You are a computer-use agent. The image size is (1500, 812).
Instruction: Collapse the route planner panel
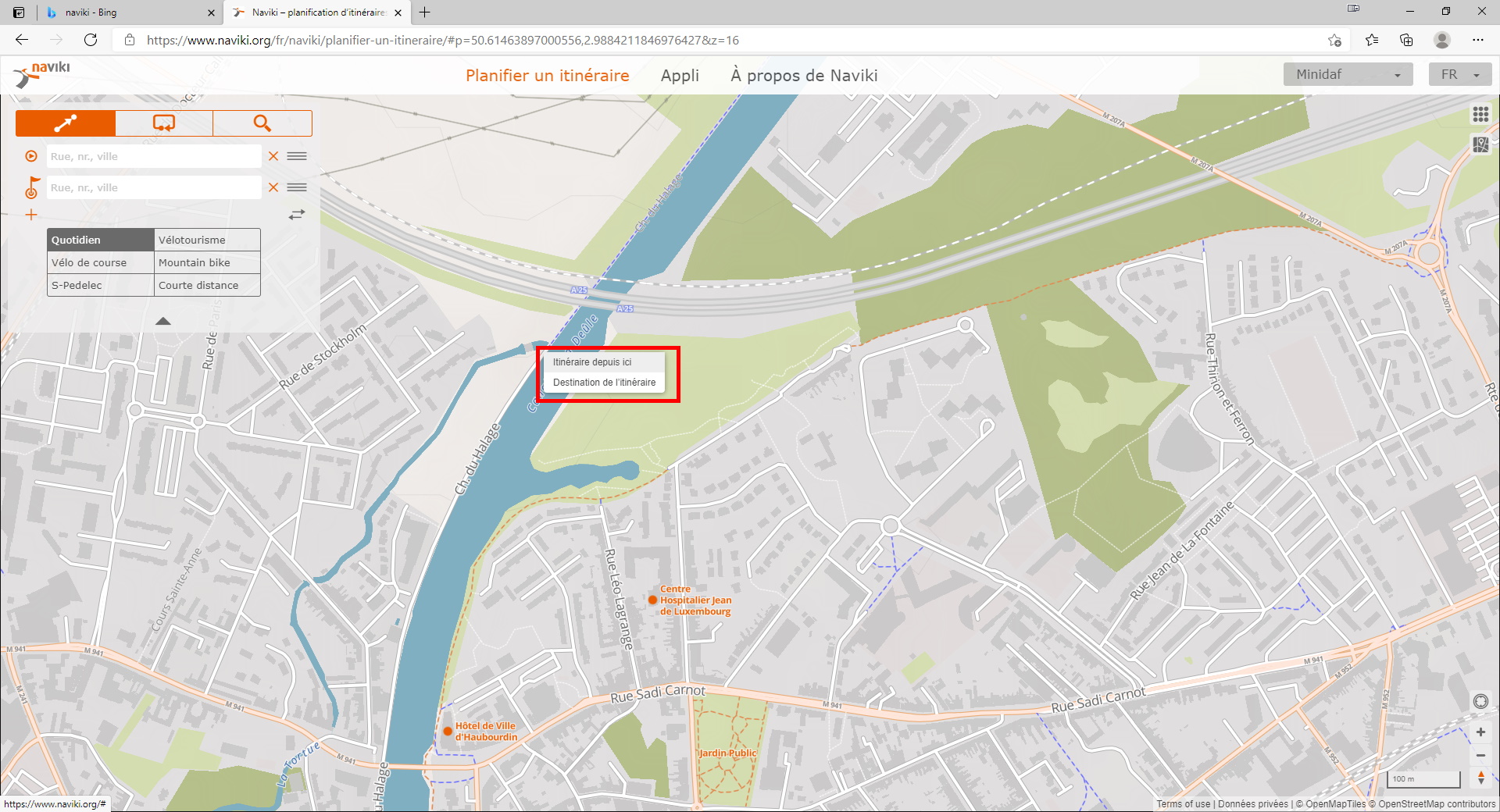(x=162, y=321)
